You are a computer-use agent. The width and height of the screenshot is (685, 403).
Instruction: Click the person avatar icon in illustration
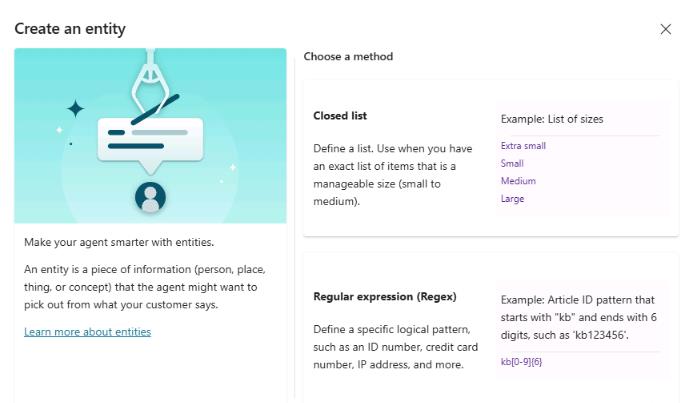point(150,197)
